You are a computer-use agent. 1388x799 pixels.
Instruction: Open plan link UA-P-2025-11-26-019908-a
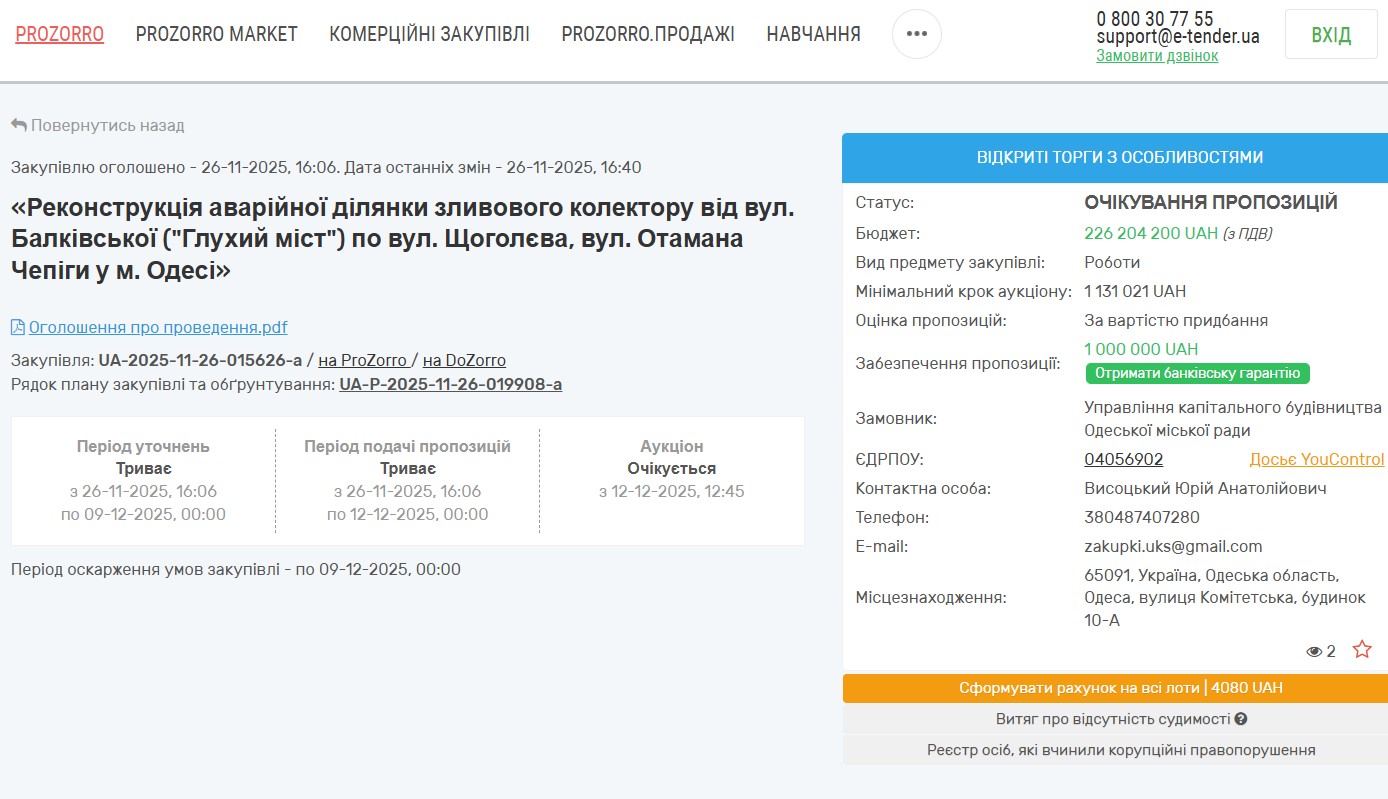[450, 384]
